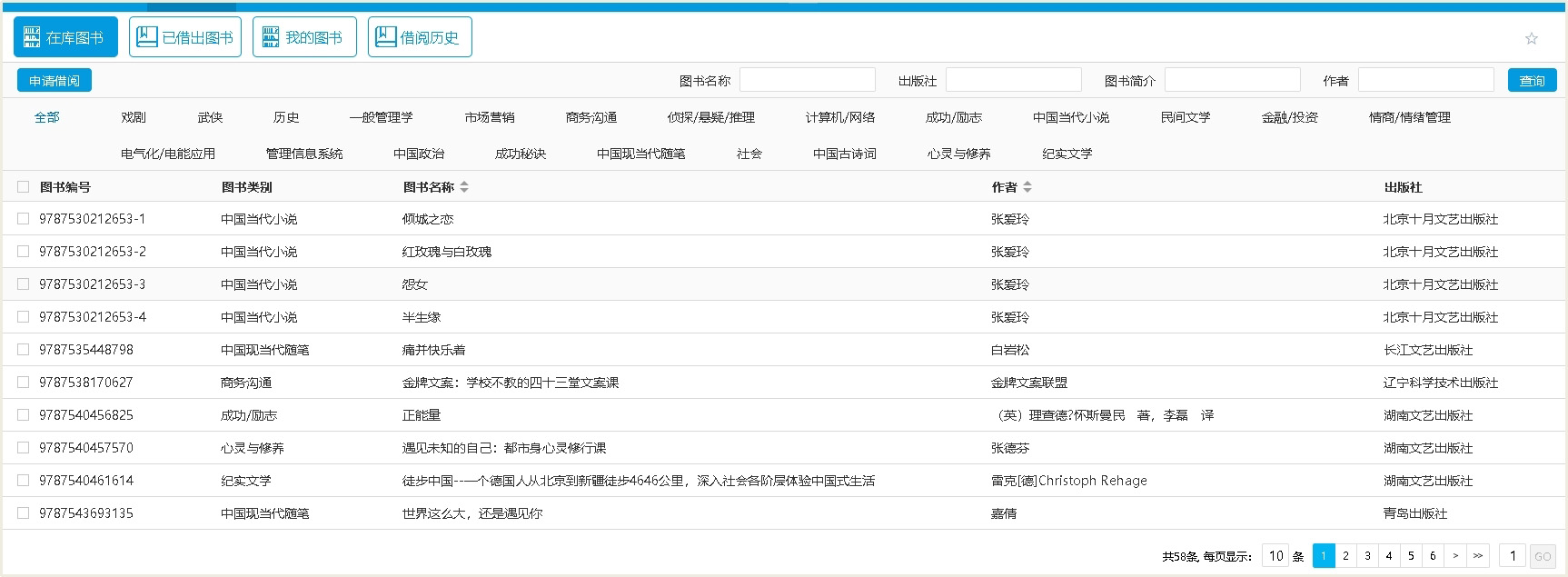Sort by 作者 column arrows
The width and height of the screenshot is (1568, 577).
pyautogui.click(x=1027, y=187)
